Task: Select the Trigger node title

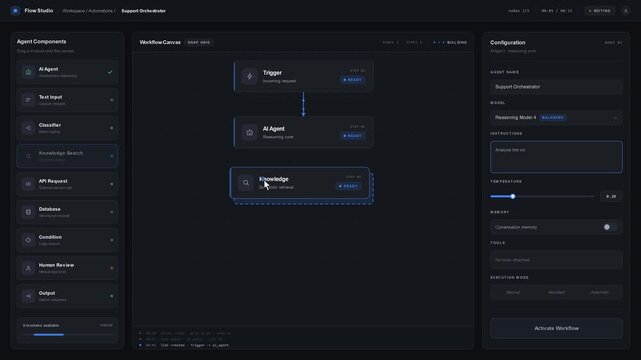Action: coord(272,73)
